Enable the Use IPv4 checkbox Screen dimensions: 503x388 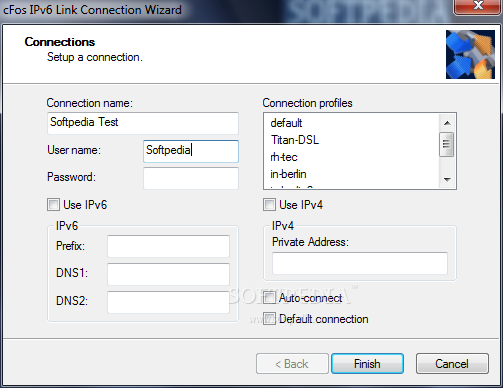(x=269, y=205)
